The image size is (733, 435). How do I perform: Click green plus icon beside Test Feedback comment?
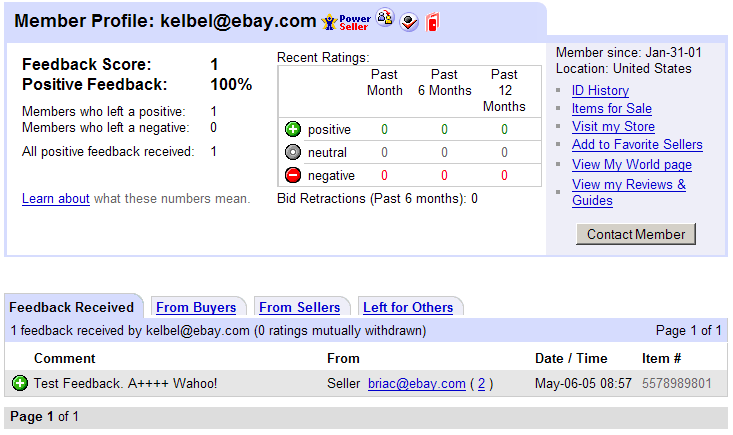[20, 383]
